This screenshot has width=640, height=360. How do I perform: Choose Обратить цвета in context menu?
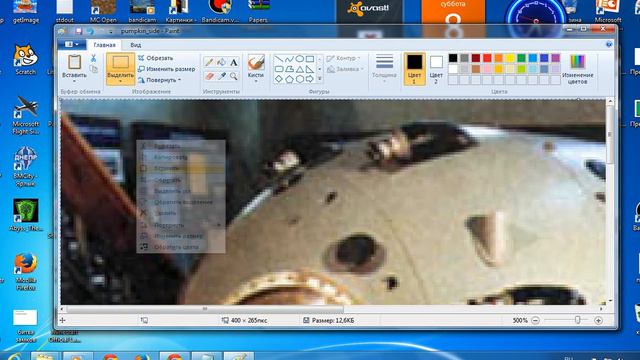(181, 247)
